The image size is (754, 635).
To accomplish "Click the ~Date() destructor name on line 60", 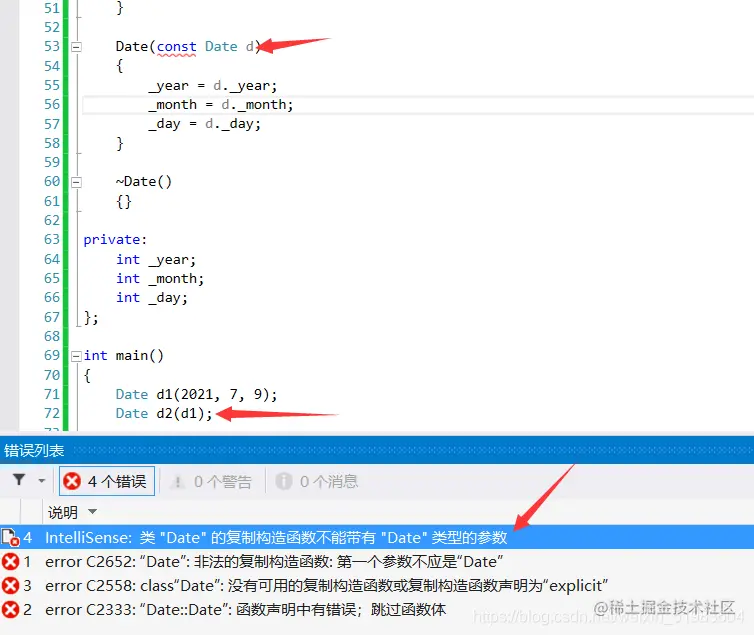I will (143, 182).
